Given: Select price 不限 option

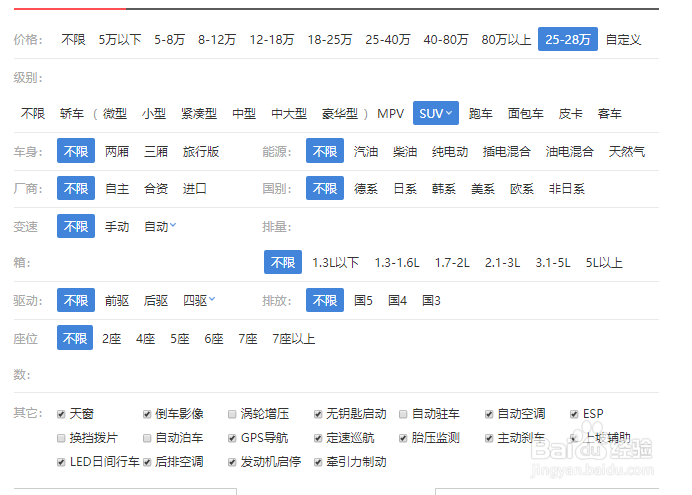Looking at the screenshot, I should point(73,40).
